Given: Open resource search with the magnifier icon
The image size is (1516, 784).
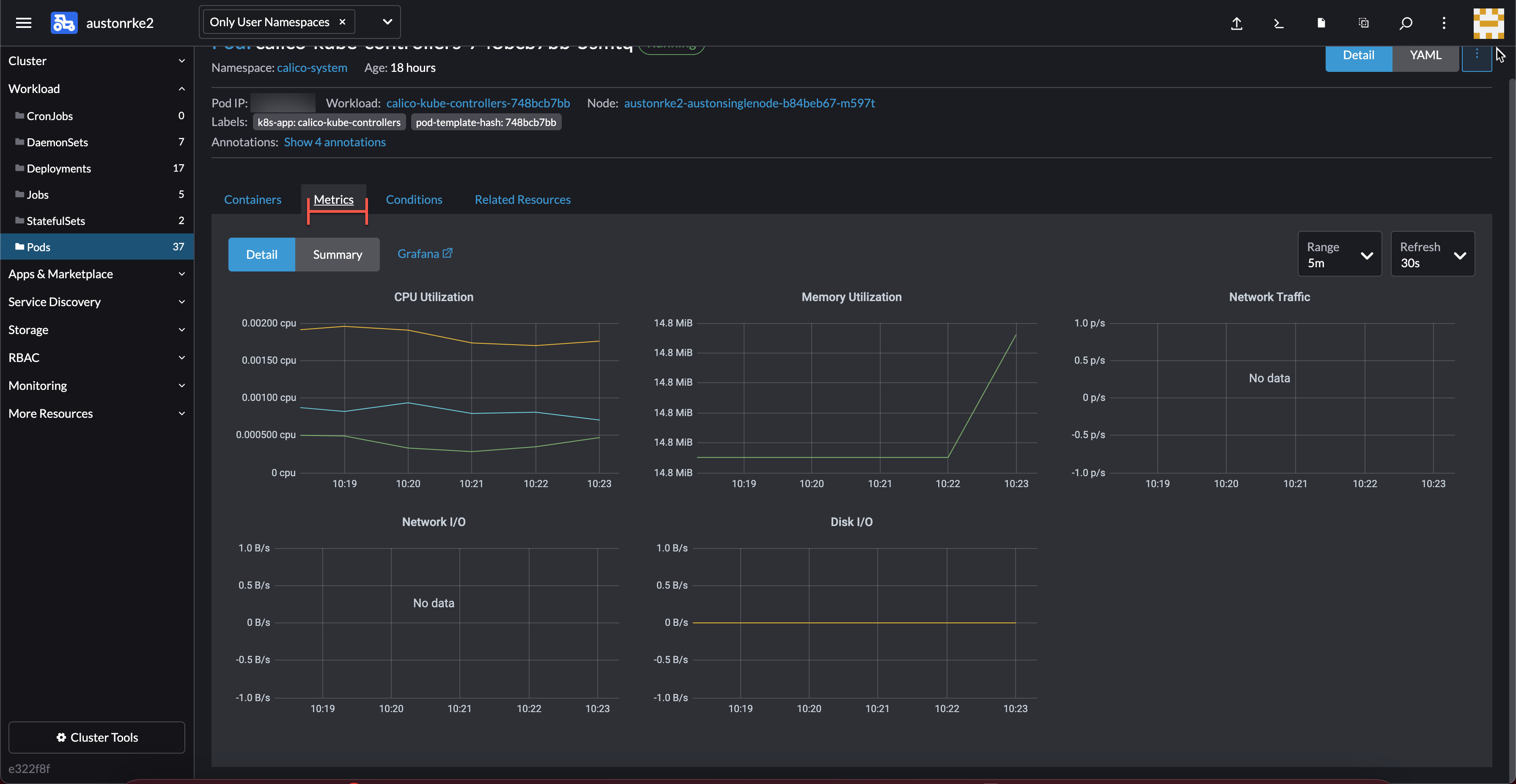Looking at the screenshot, I should (x=1405, y=24).
